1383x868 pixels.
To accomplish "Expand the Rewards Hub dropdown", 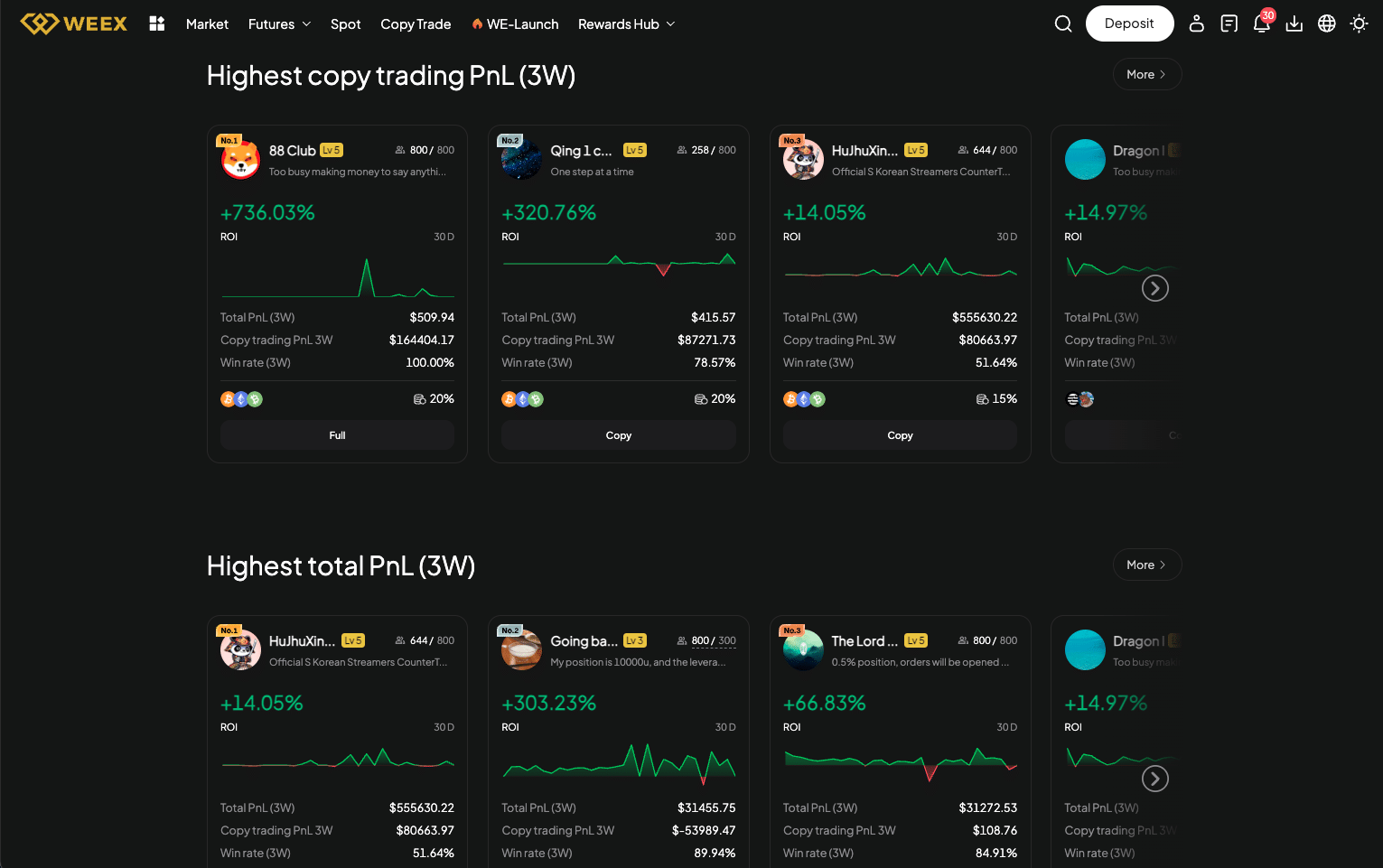I will 626,24.
